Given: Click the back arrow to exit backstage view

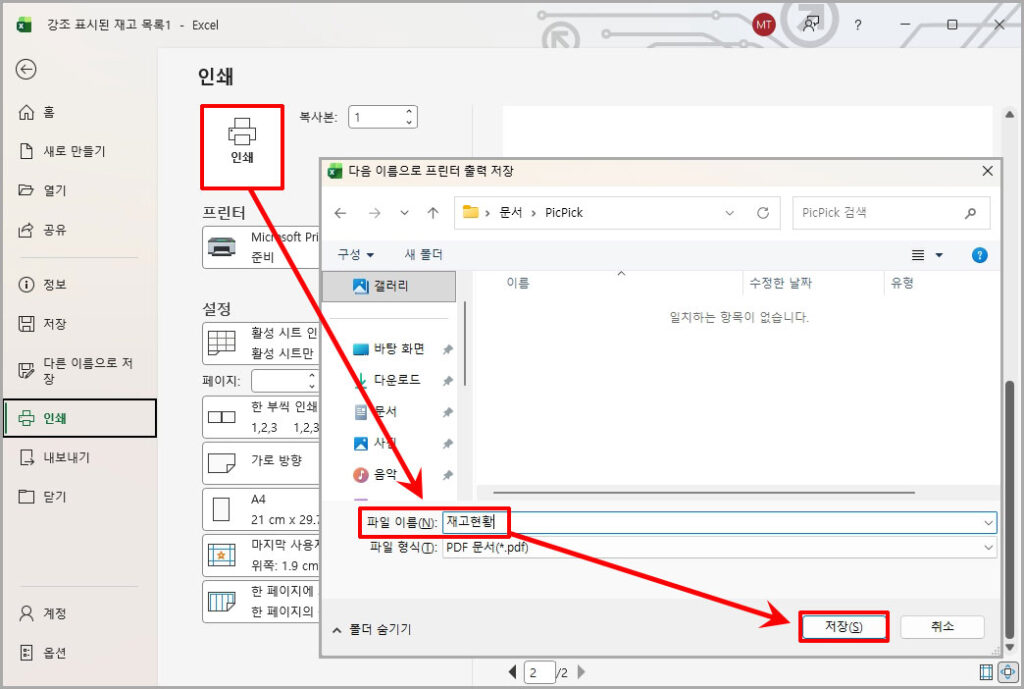Looking at the screenshot, I should 26,69.
